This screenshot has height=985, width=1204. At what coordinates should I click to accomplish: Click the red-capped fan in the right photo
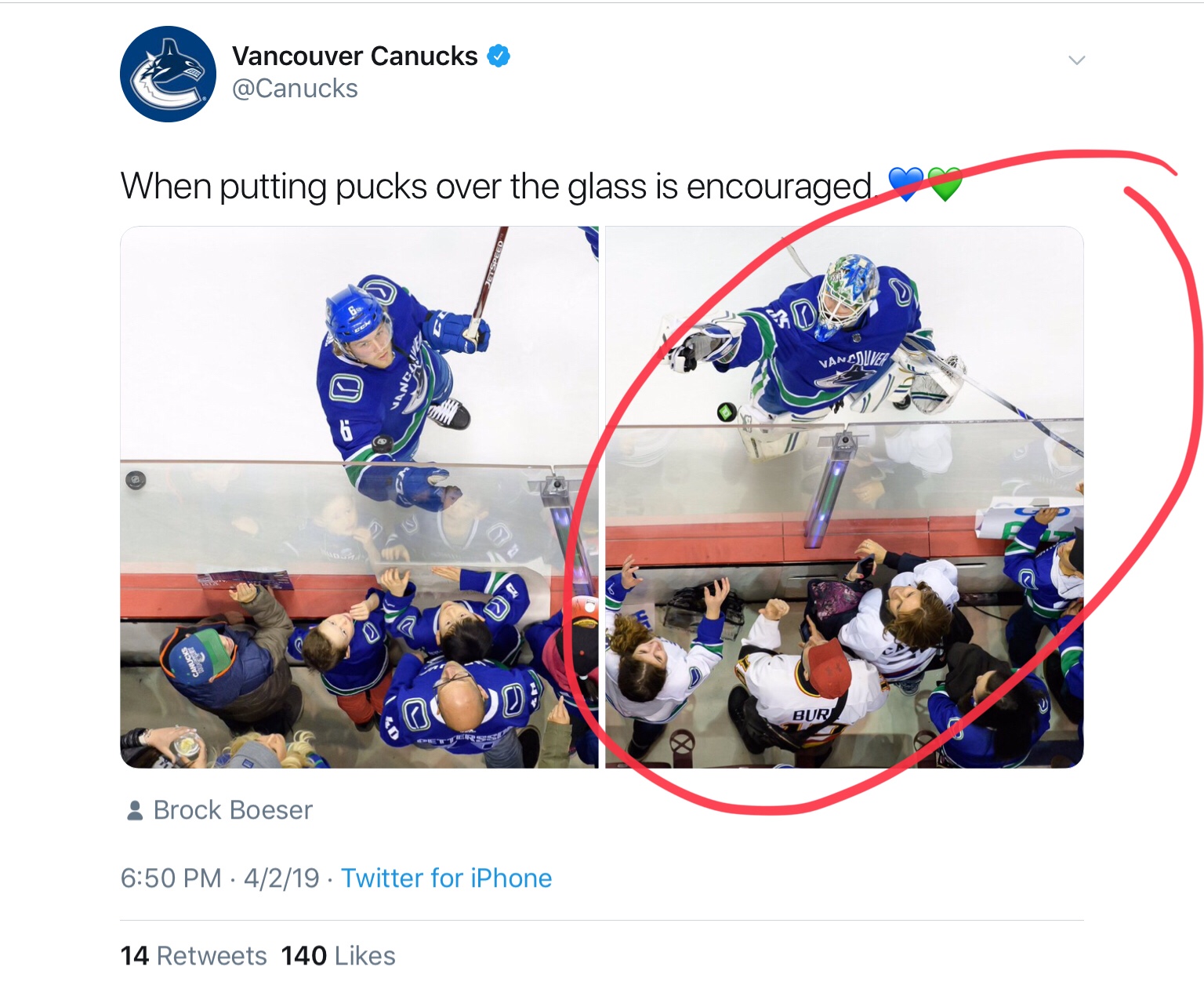[x=831, y=667]
